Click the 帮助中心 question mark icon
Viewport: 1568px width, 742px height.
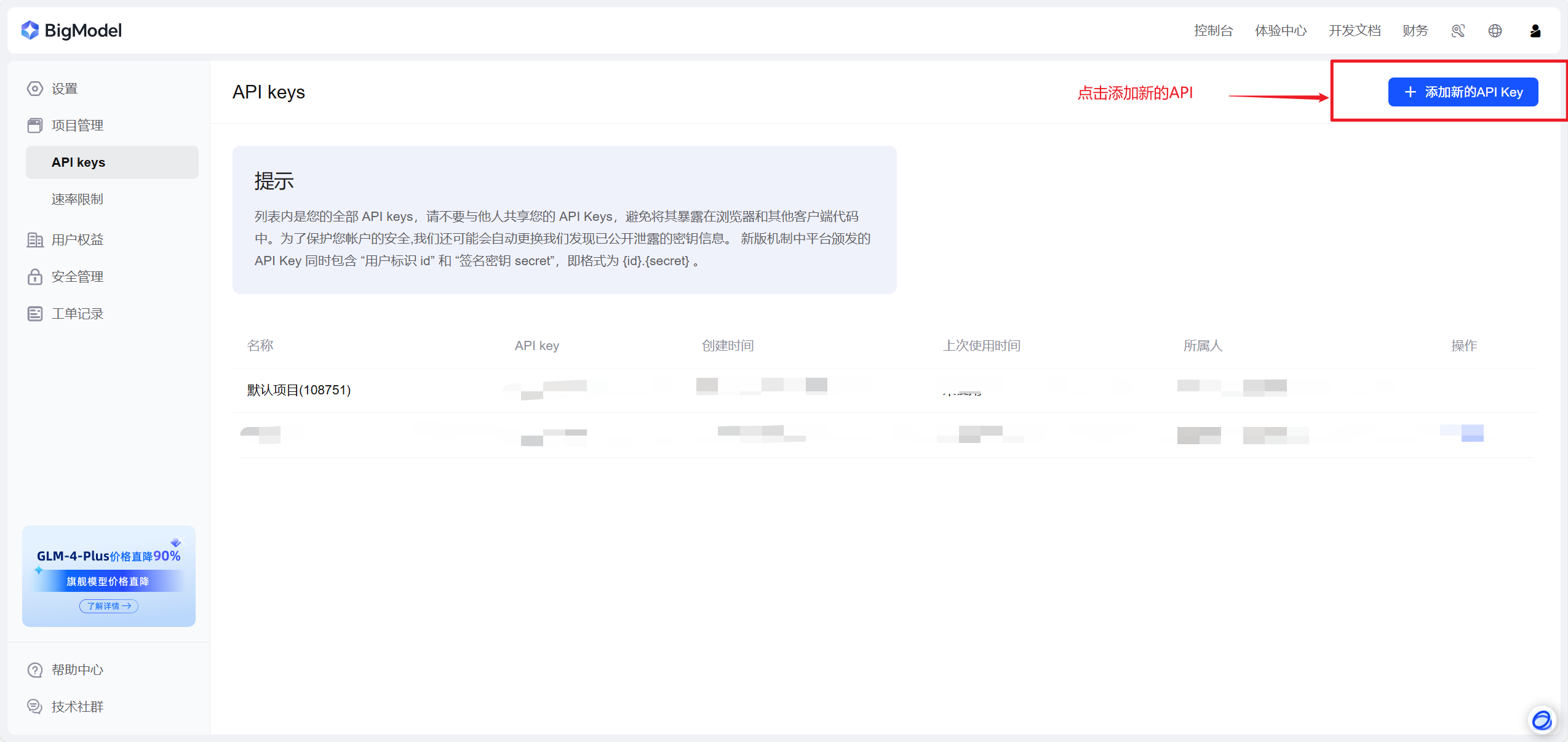pyautogui.click(x=35, y=670)
